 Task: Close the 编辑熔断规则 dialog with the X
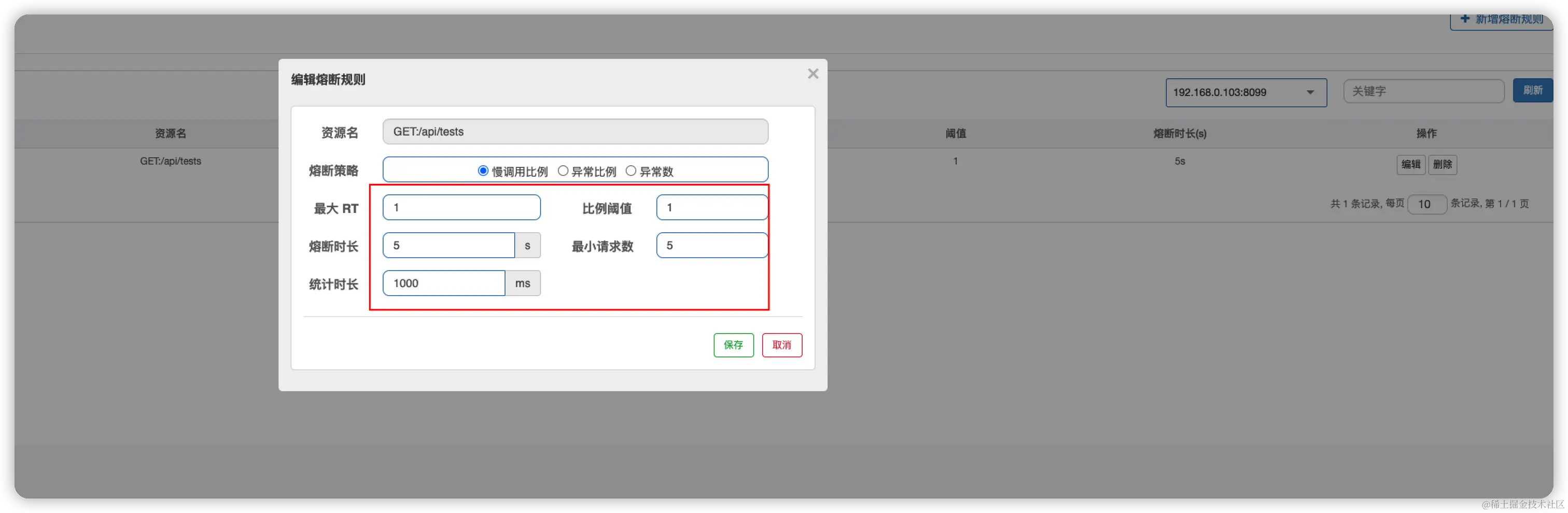pos(813,73)
